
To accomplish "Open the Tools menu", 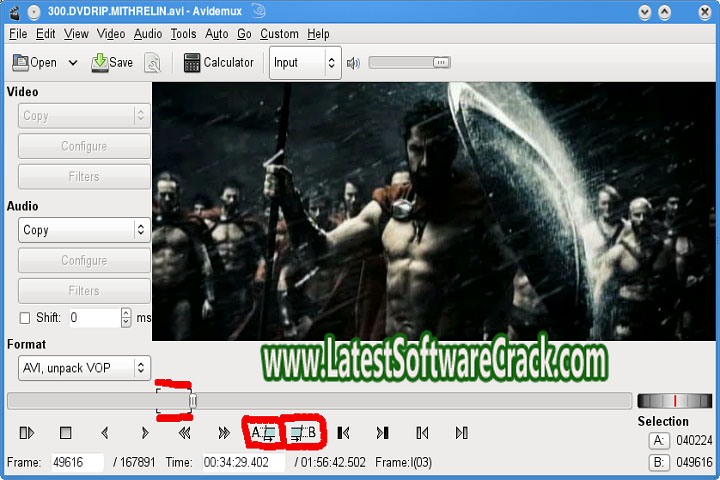I will point(183,34).
